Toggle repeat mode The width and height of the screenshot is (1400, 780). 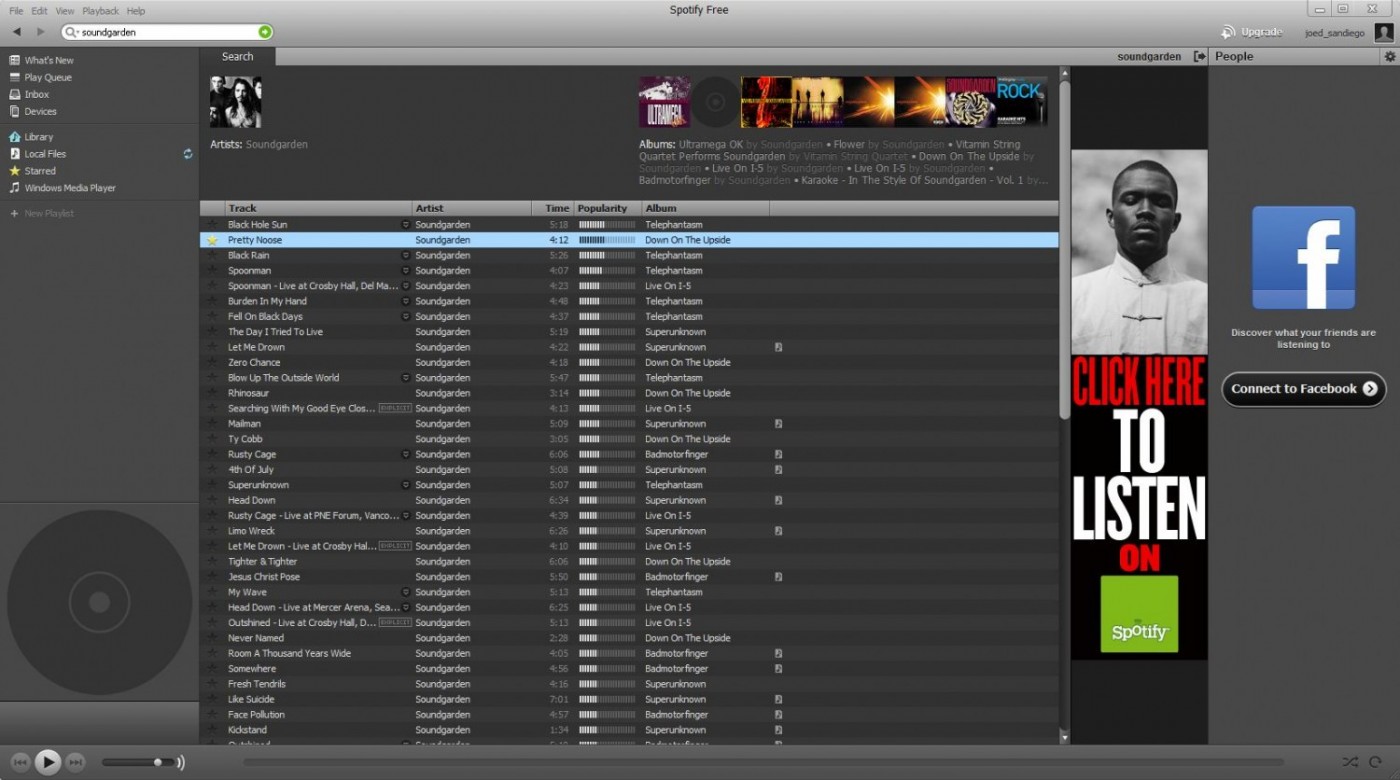[x=1376, y=762]
